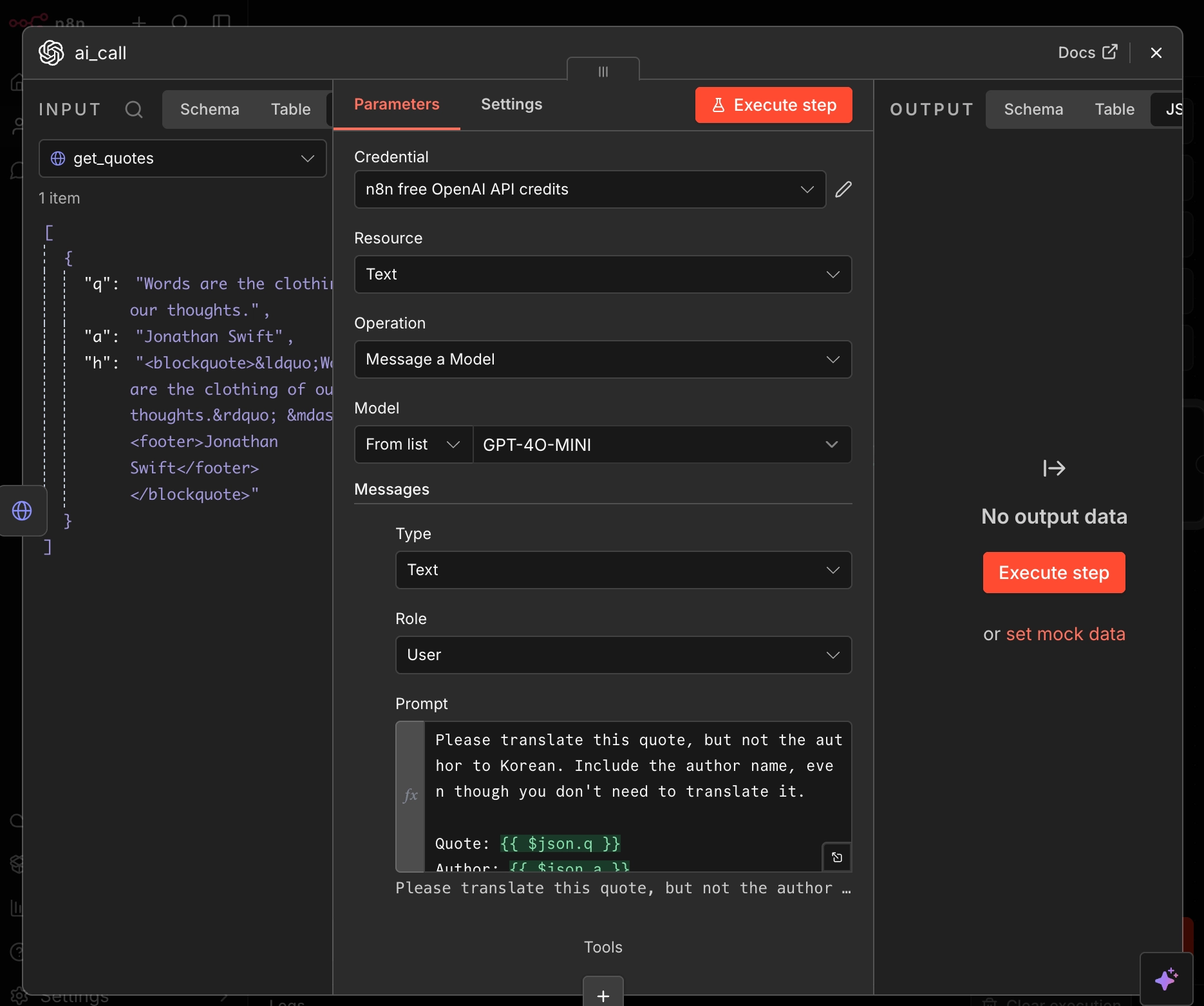Image resolution: width=1204 pixels, height=1006 pixels.
Task: Click the No output data message
Action: (1054, 517)
